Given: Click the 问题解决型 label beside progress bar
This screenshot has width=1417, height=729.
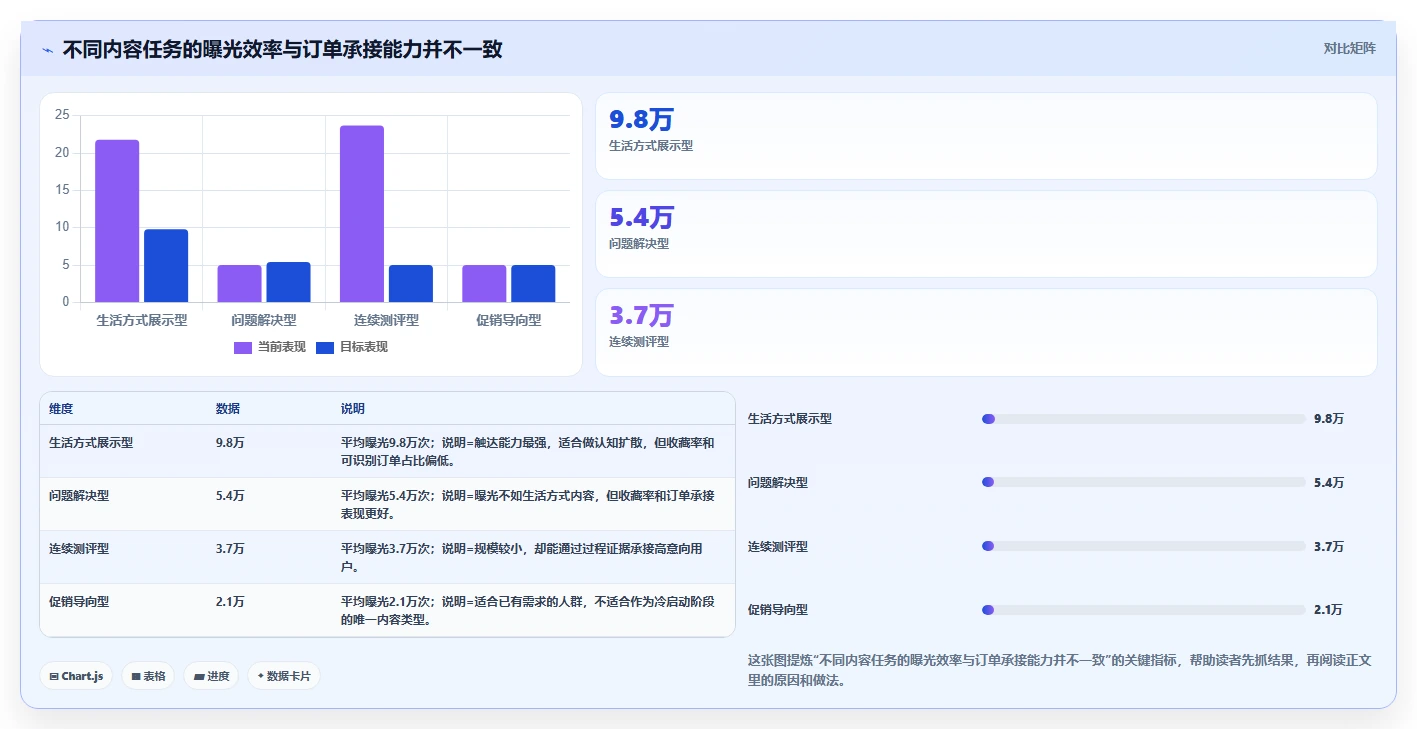Looking at the screenshot, I should point(778,482).
